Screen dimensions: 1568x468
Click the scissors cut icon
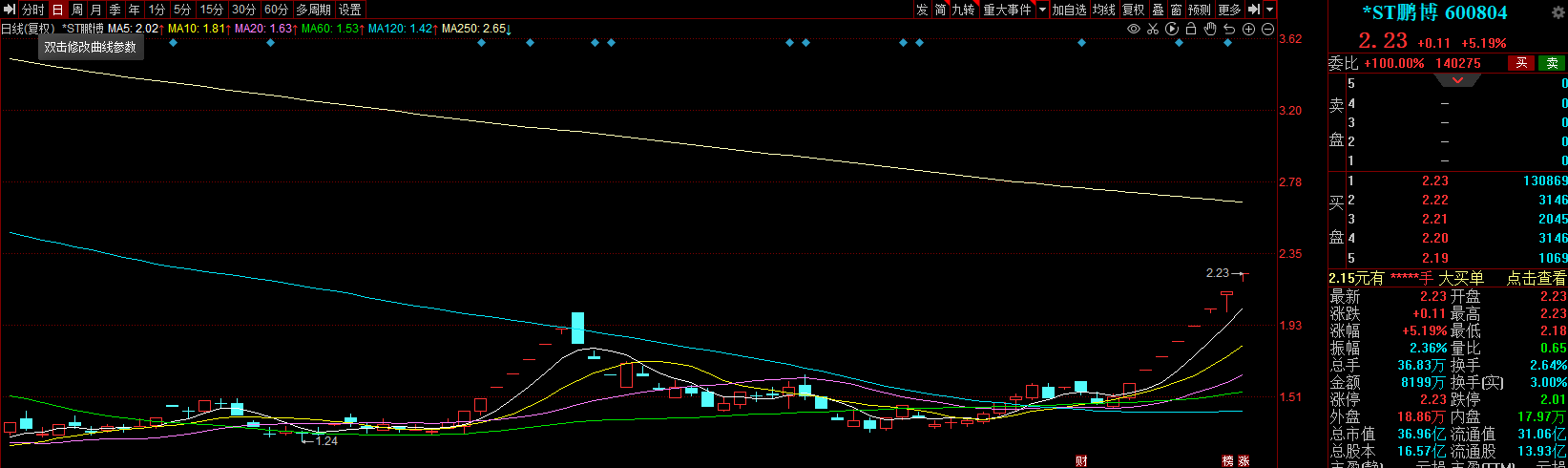[x=1153, y=29]
